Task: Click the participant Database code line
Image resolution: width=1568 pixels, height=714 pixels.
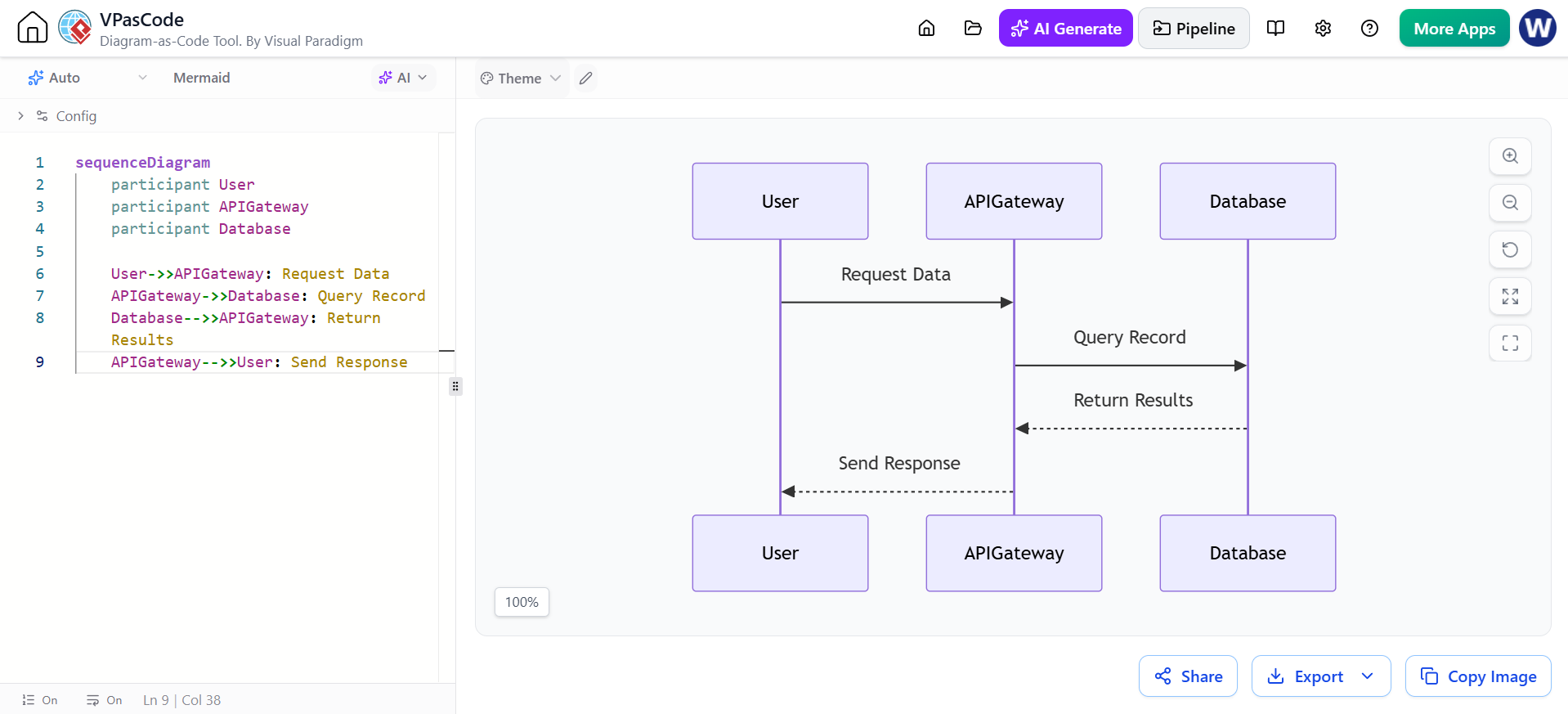Action: click(x=201, y=229)
